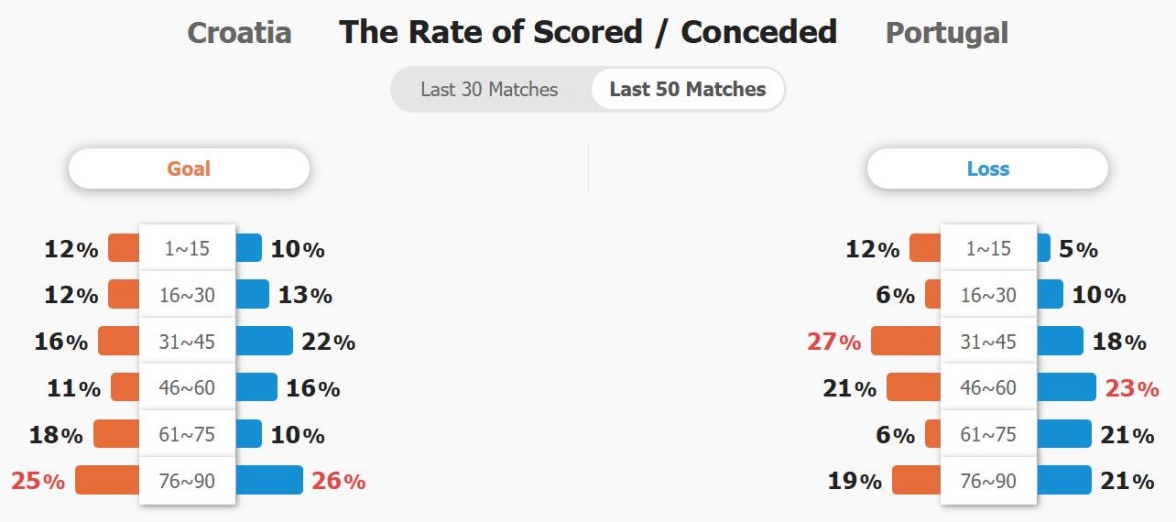Click the Croatia team name
The width and height of the screenshot is (1176, 522).
pyautogui.click(x=239, y=33)
